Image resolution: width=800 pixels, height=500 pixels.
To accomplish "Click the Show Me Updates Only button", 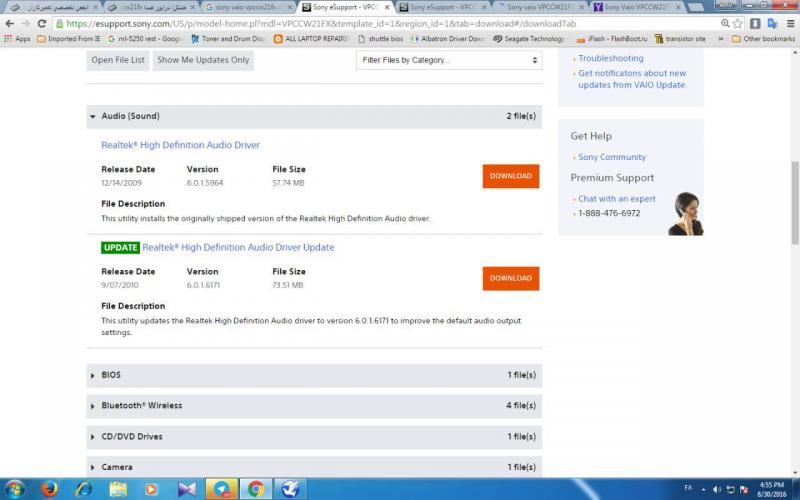I will coord(203,60).
